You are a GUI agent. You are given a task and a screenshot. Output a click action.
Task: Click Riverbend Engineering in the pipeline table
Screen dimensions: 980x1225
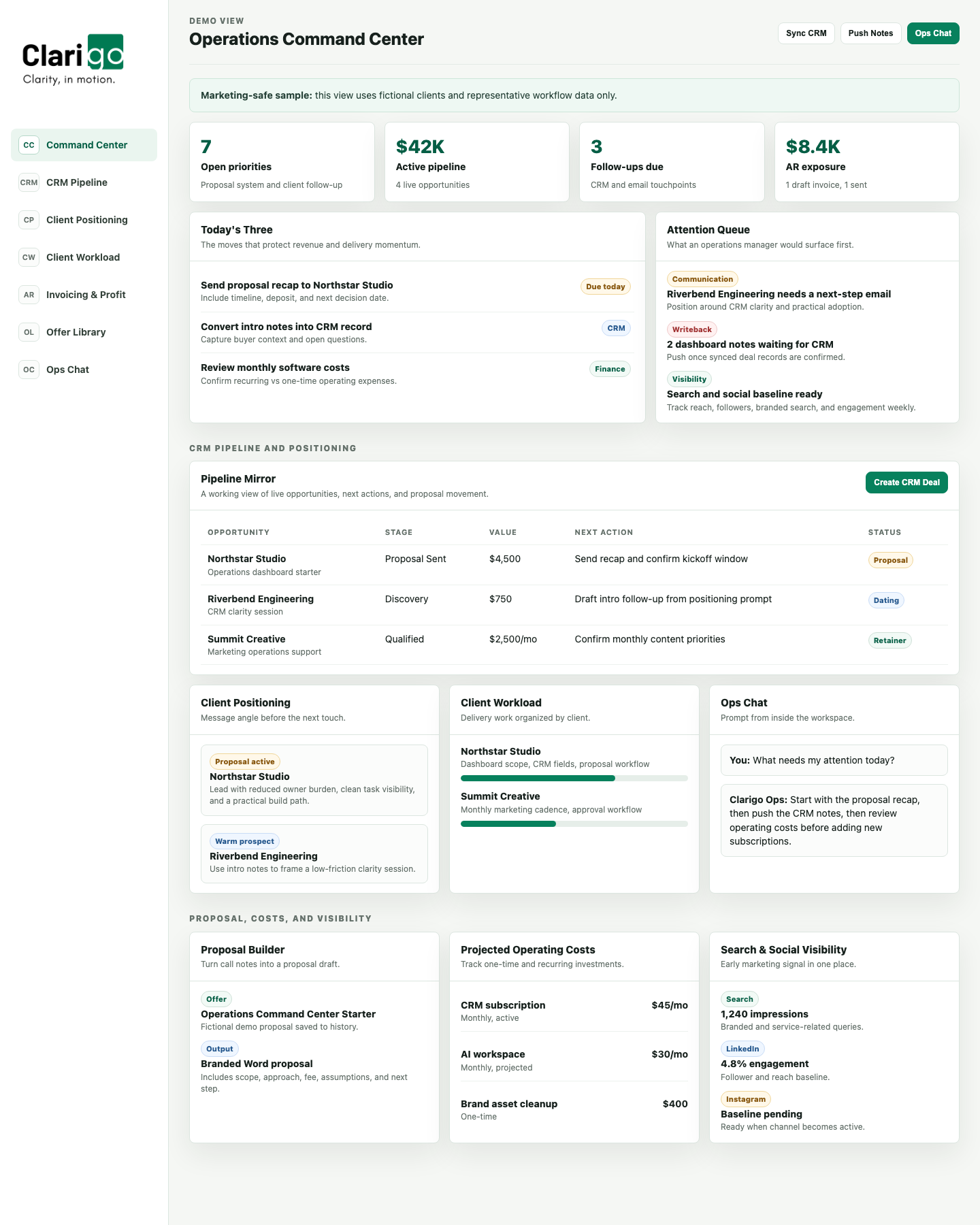(x=261, y=599)
